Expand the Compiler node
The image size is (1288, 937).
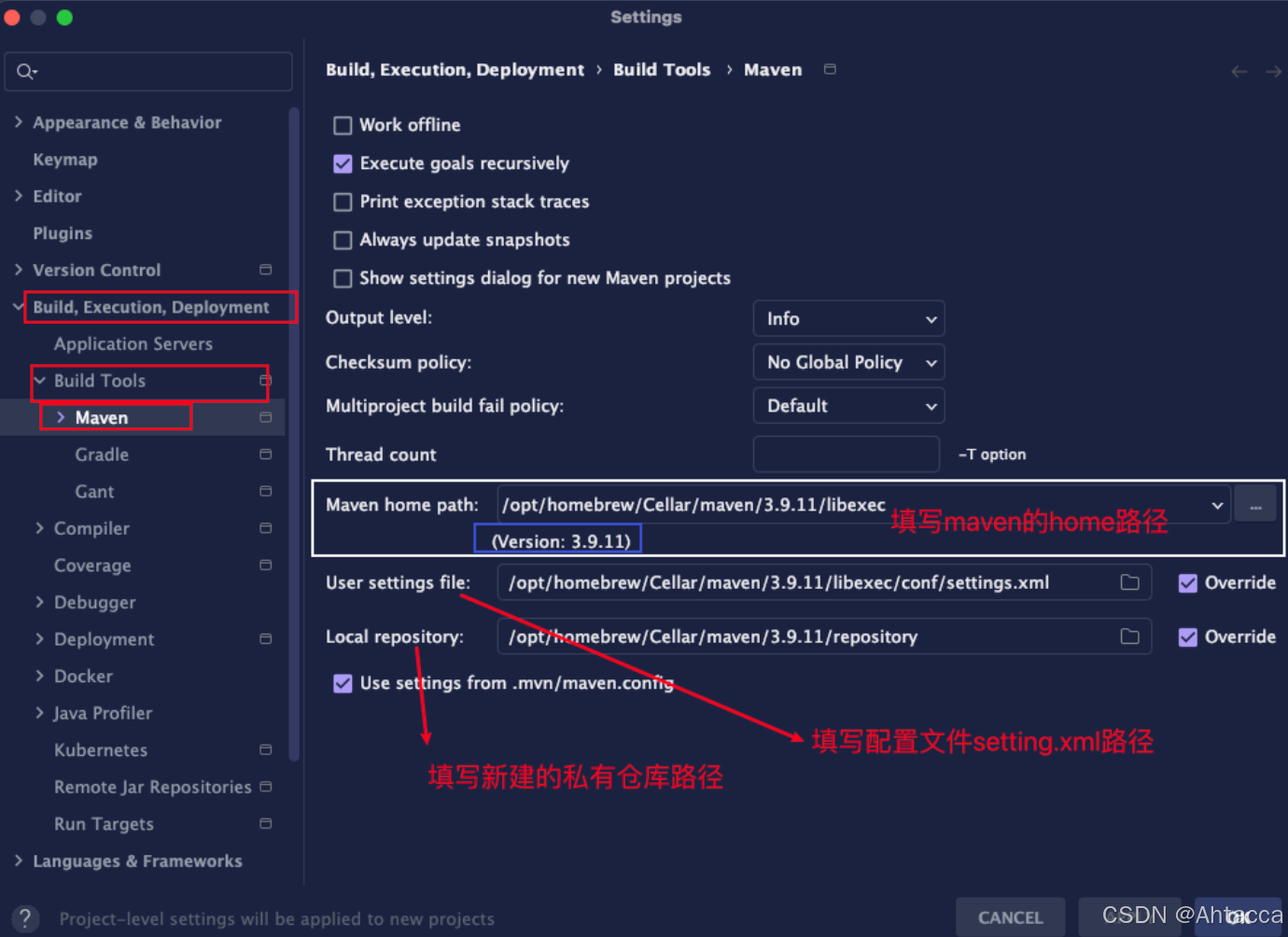click(39, 527)
